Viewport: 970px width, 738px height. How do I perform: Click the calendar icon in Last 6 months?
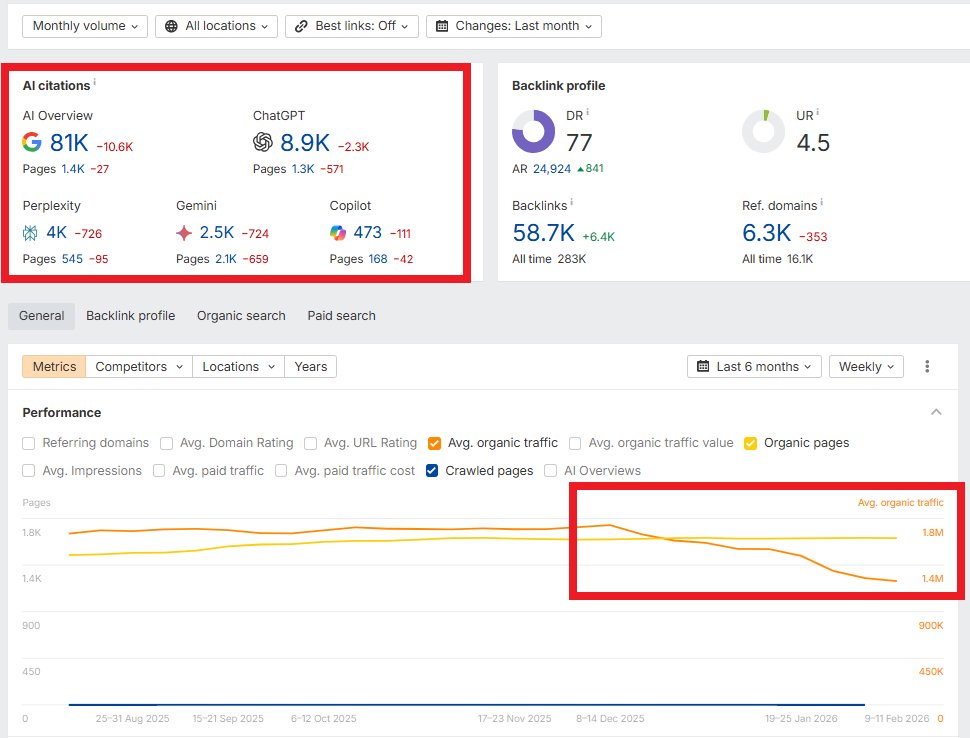703,366
